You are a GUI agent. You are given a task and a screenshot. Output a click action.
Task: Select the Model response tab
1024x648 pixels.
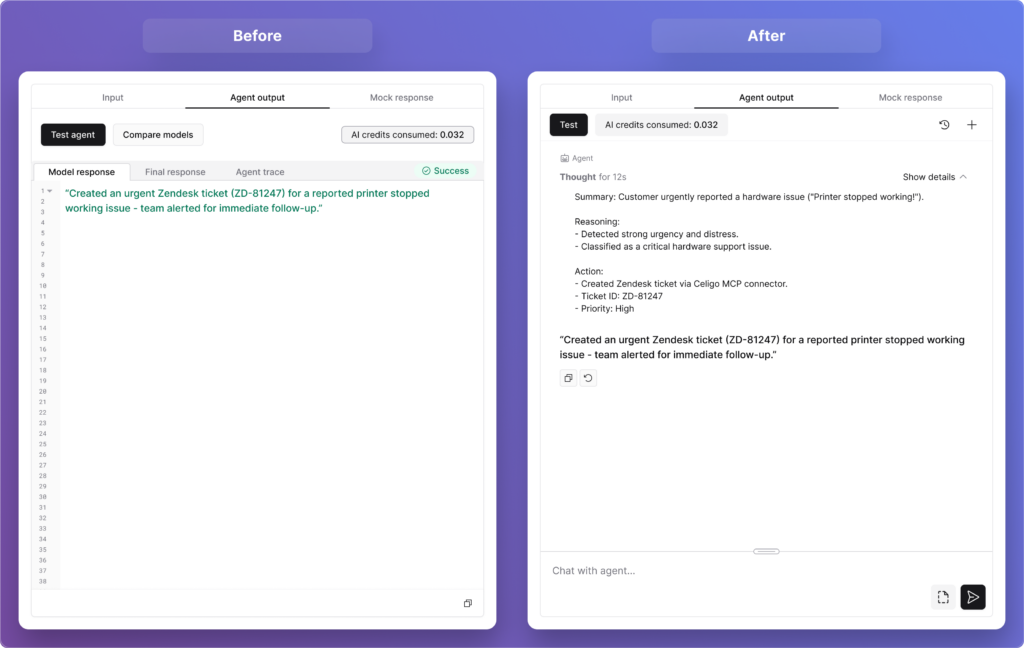click(x=81, y=172)
